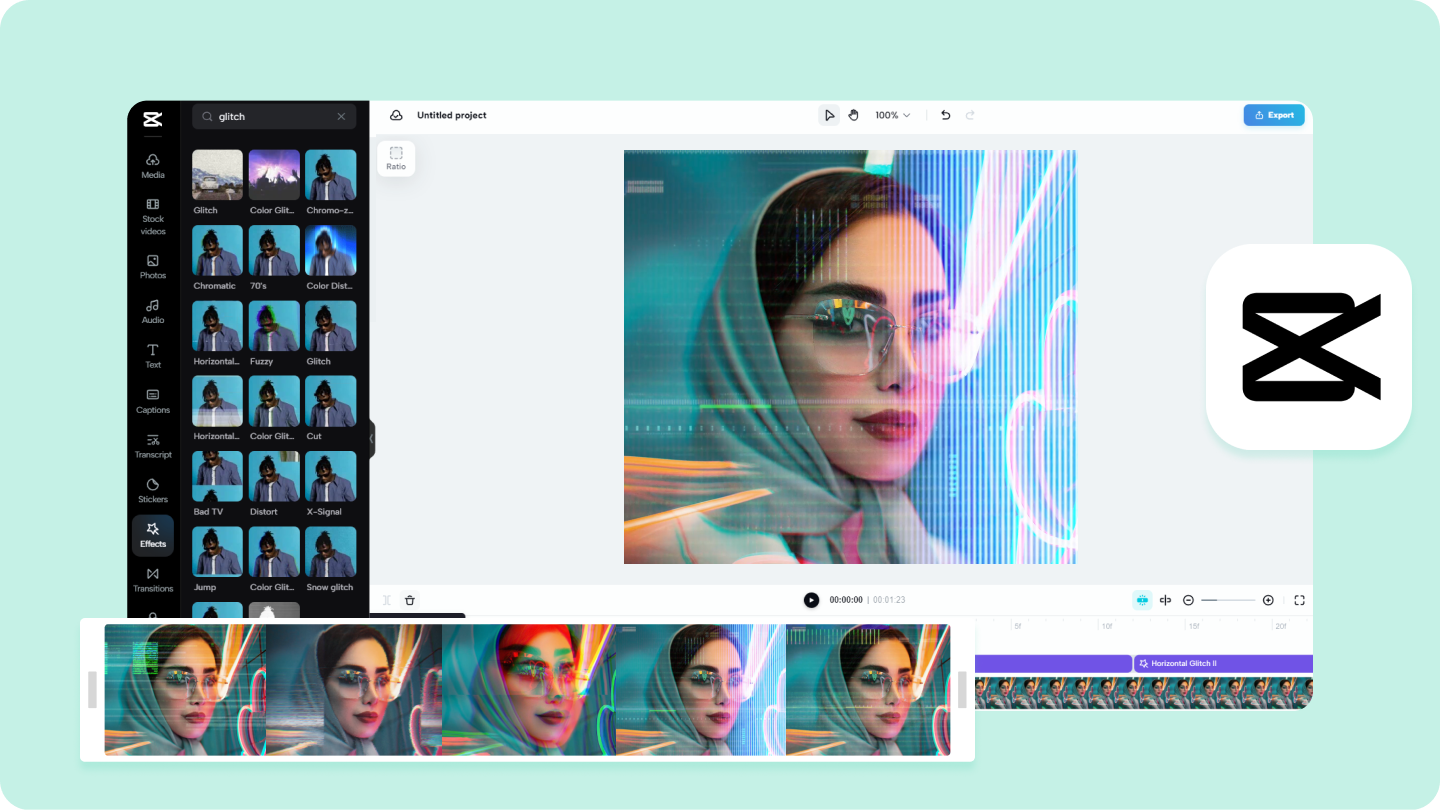Viewport: 1440px width, 810px height.
Task: Toggle timeline auto-snap on the right
Action: tap(1141, 600)
